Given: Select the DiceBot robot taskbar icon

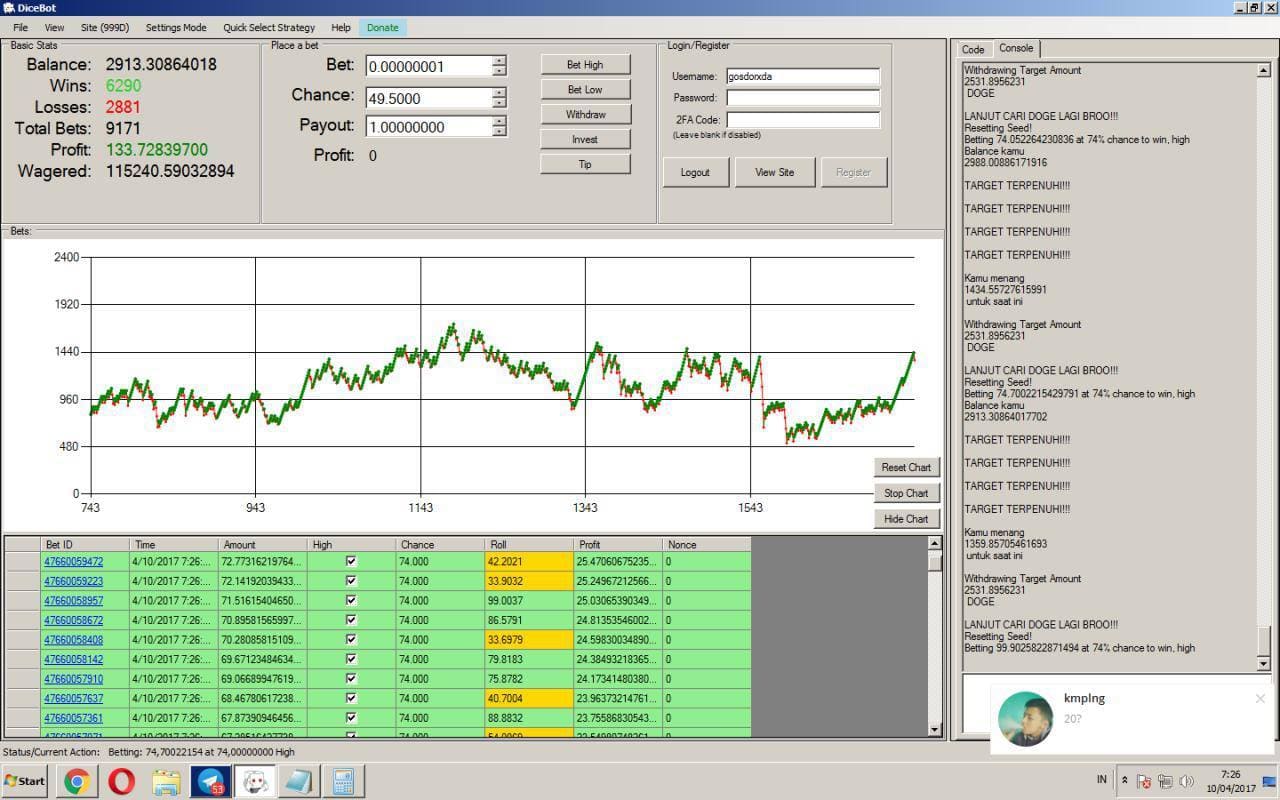Looking at the screenshot, I should [x=255, y=781].
